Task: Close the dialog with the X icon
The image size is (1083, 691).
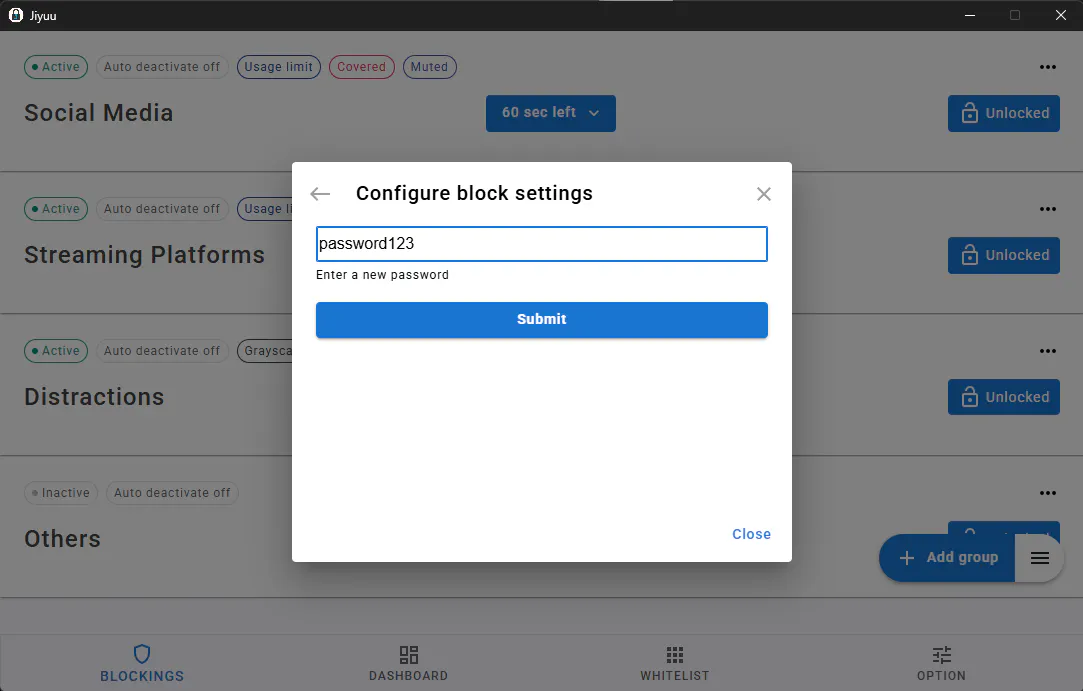Action: [763, 194]
